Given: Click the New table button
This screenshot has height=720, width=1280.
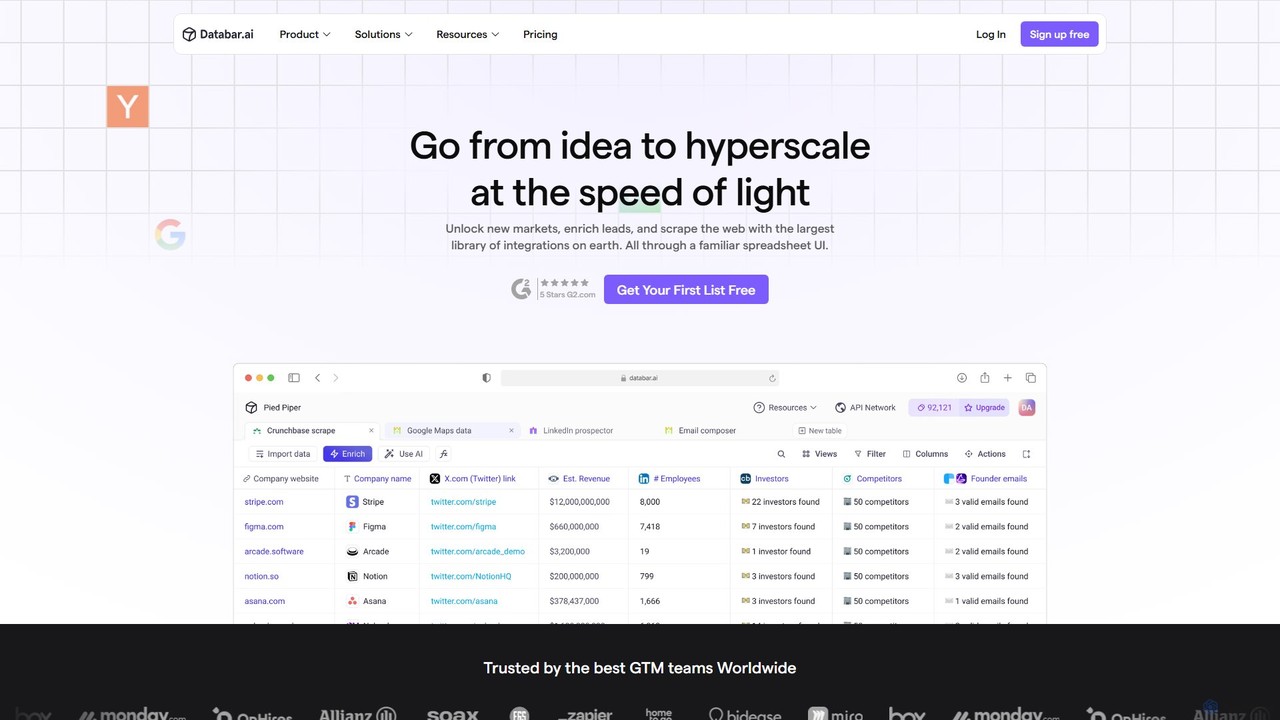Looking at the screenshot, I should coord(820,431).
